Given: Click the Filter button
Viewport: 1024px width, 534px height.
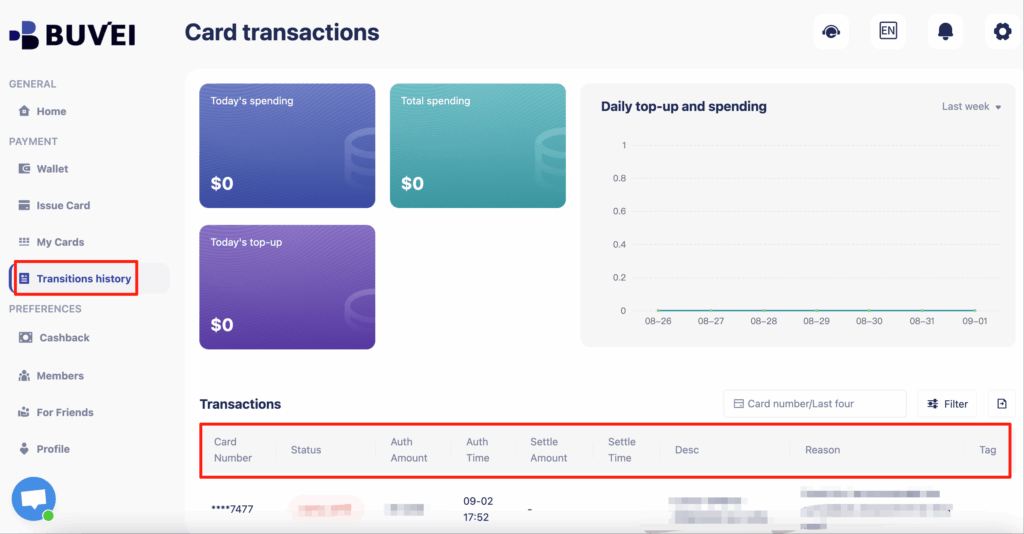Looking at the screenshot, I should (x=948, y=404).
